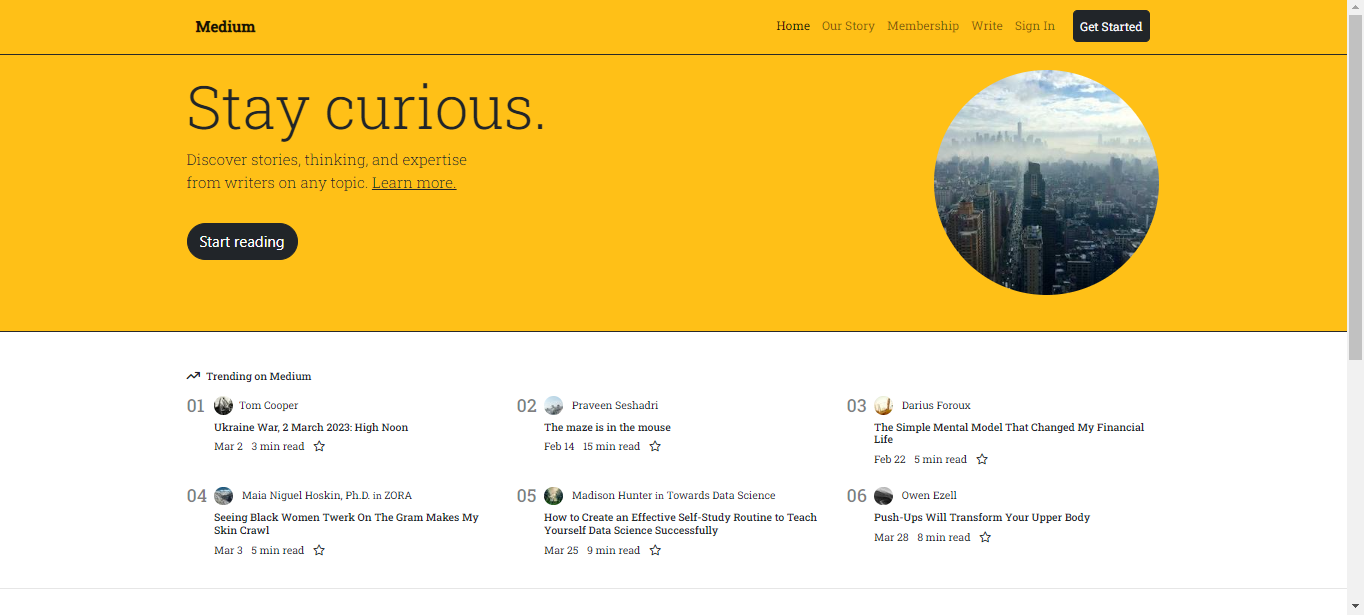Click the 15 min read text

point(611,446)
